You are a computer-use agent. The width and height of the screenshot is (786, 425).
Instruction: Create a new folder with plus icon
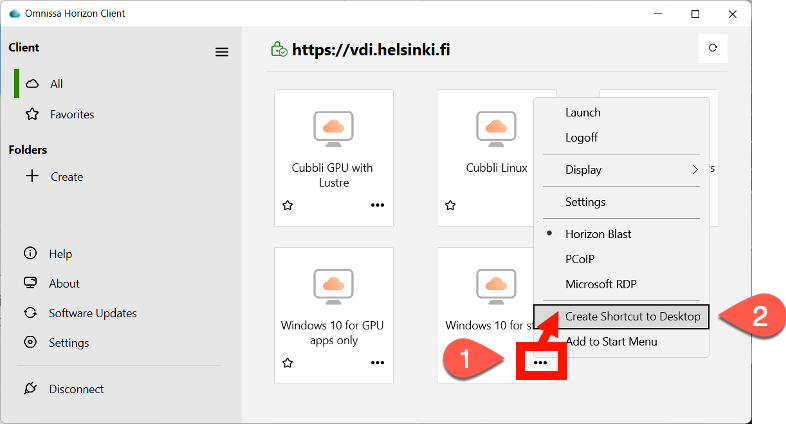click(x=54, y=176)
